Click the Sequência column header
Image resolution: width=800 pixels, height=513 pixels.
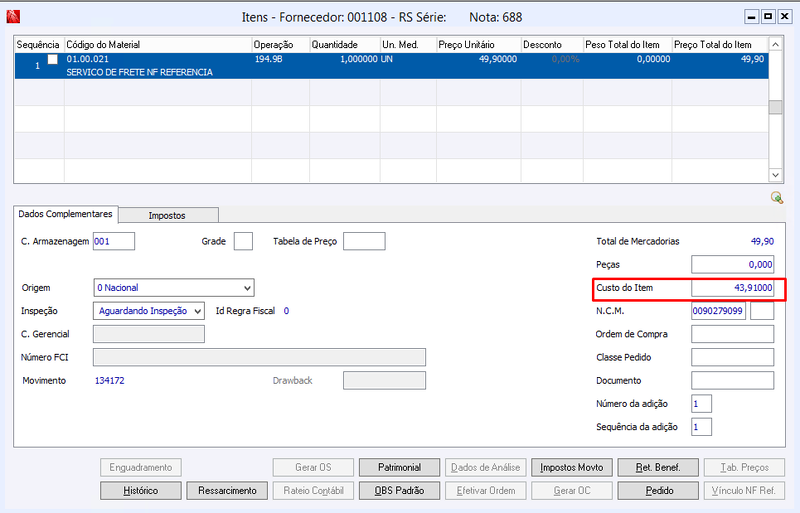[39, 44]
